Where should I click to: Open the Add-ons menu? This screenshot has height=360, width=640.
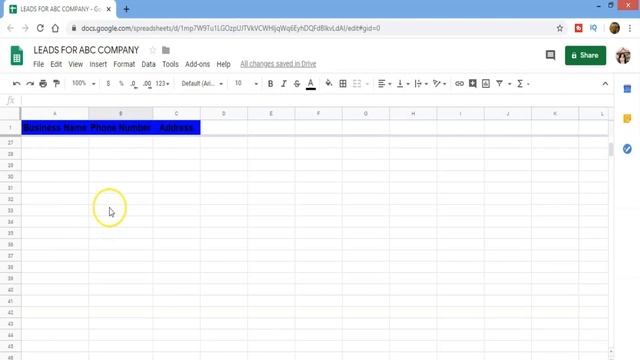click(x=198, y=64)
